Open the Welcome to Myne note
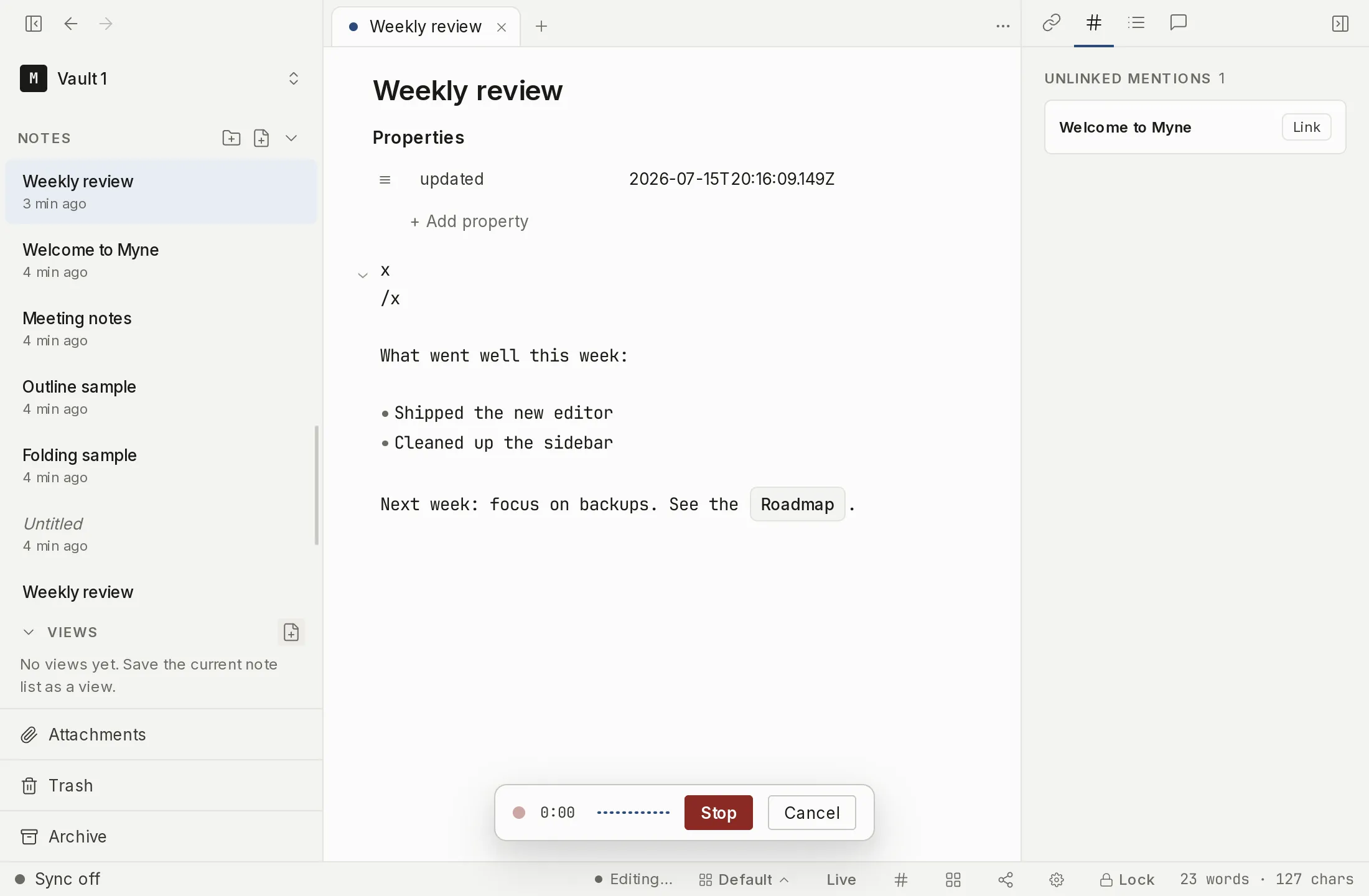This screenshot has height=896, width=1369. pyautogui.click(x=161, y=260)
